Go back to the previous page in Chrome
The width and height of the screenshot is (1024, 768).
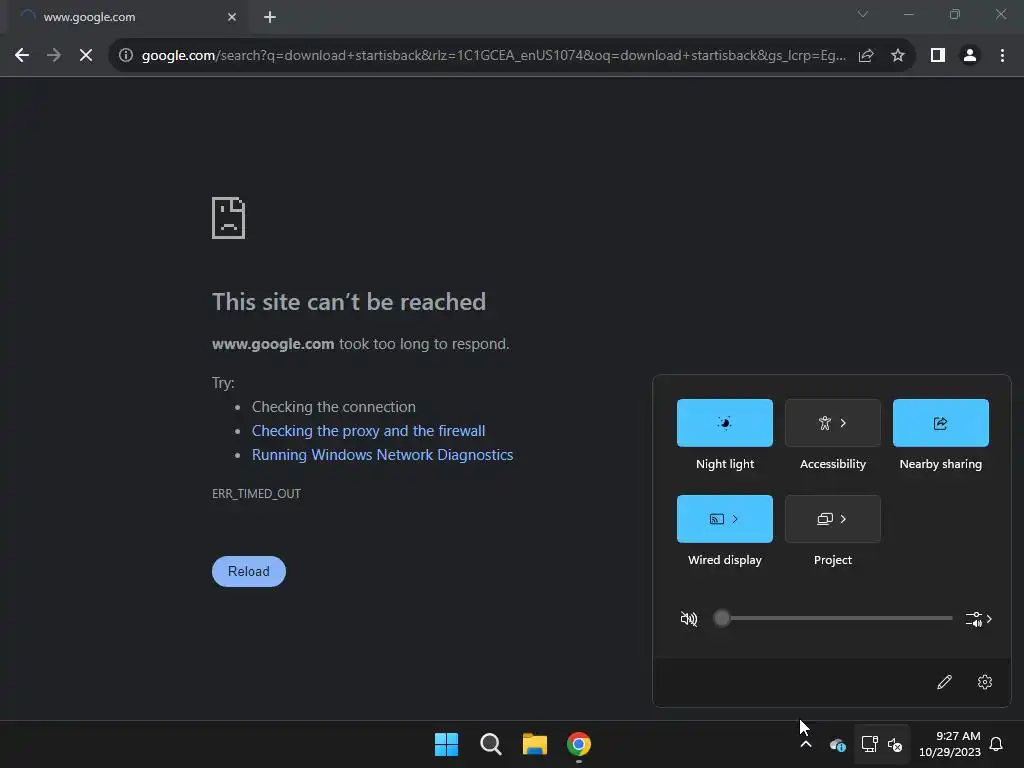click(x=22, y=56)
